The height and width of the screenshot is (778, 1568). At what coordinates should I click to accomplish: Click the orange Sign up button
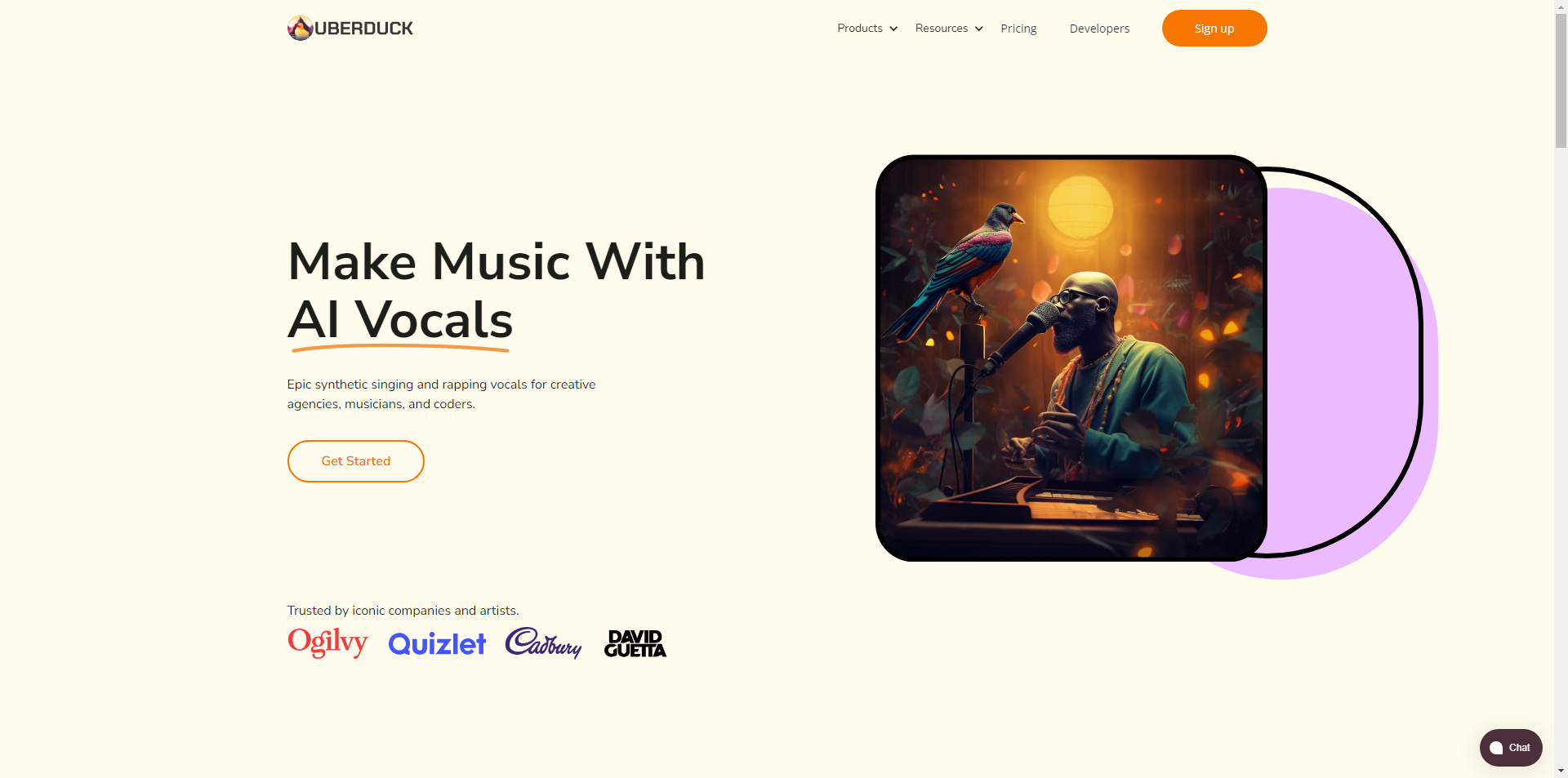pyautogui.click(x=1214, y=29)
